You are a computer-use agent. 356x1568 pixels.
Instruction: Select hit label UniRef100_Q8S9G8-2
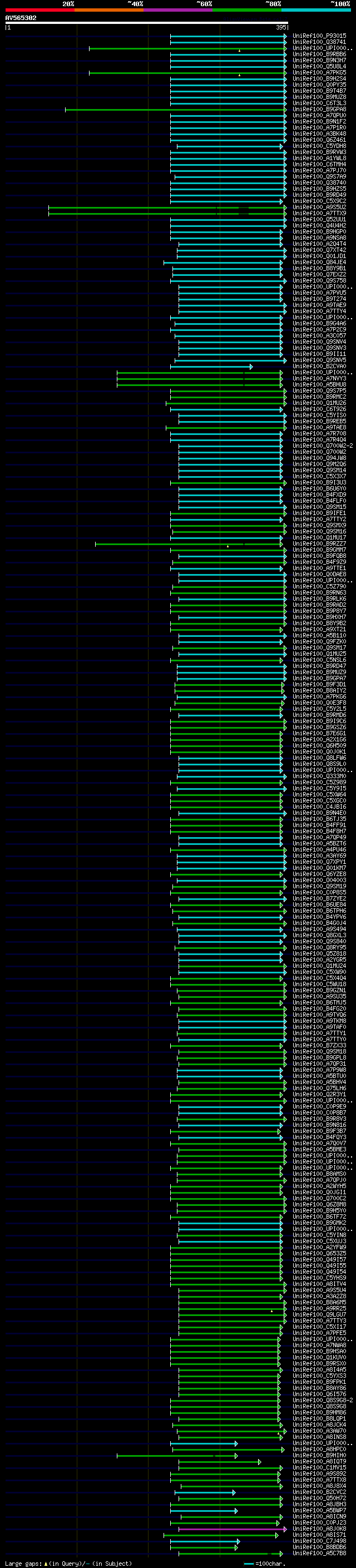[323, 1401]
